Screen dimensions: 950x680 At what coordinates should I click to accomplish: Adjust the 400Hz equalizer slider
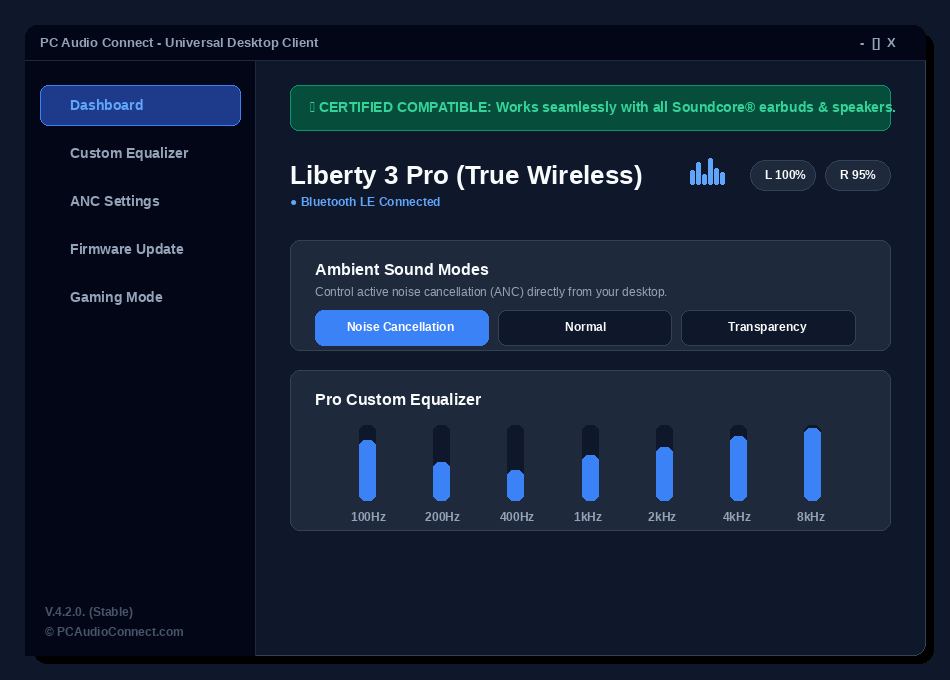click(515, 463)
